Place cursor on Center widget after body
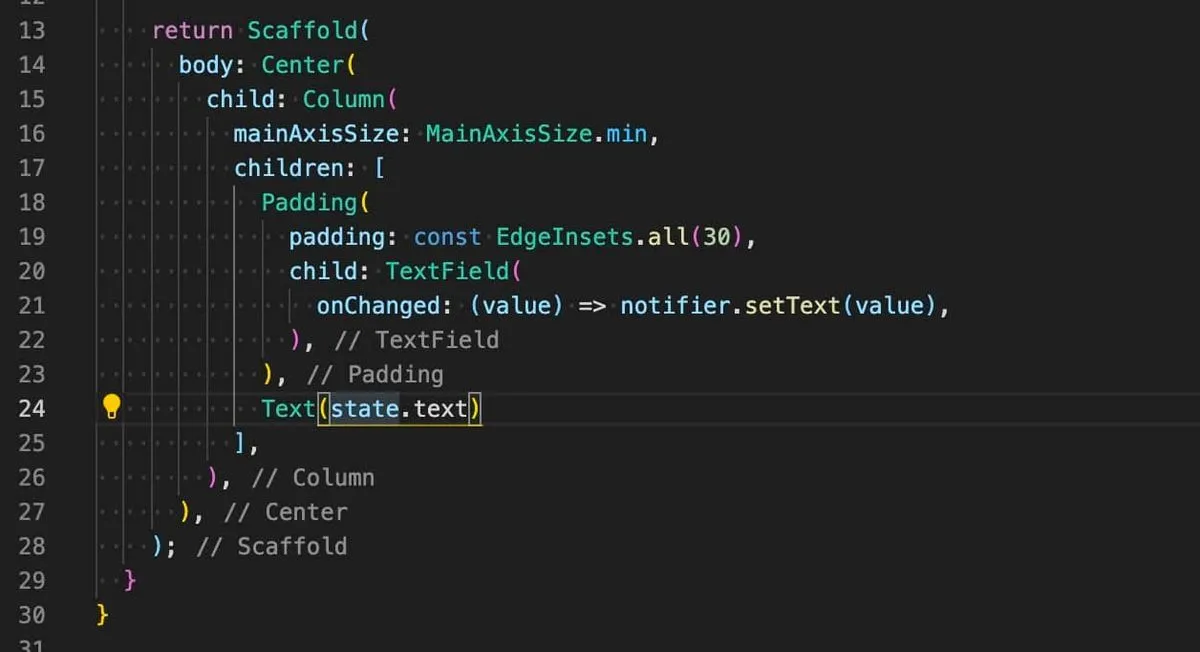1200x652 pixels. (302, 65)
